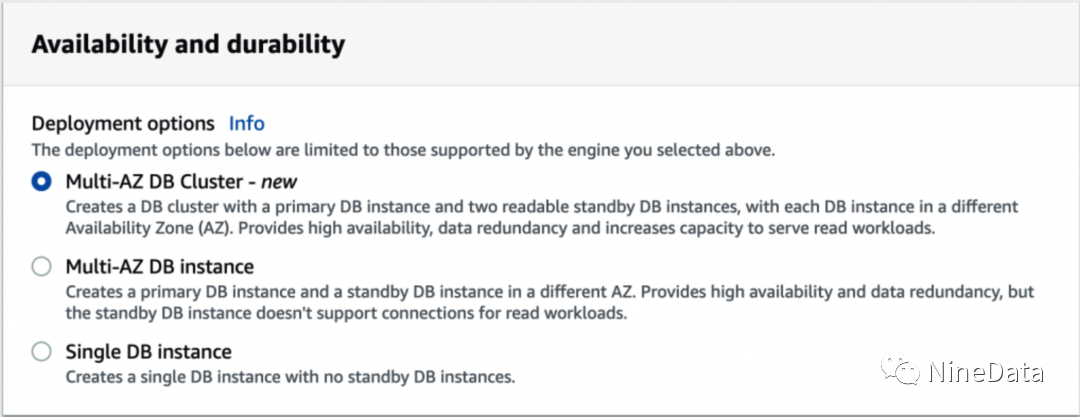Click the "Availability and durability" section heading
The width and height of the screenshot is (1080, 417).
click(188, 45)
